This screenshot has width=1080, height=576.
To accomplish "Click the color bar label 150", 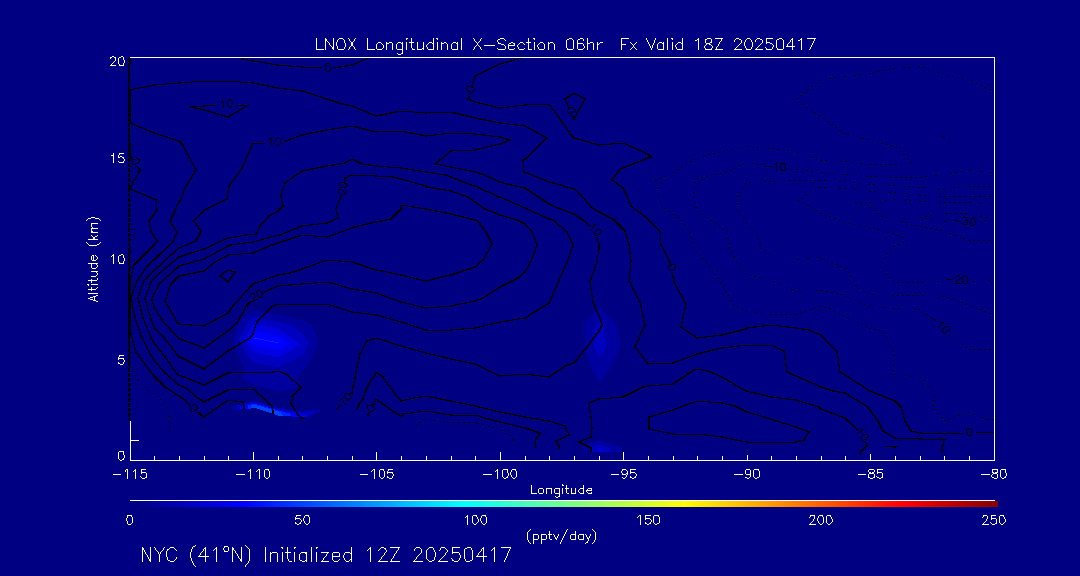I will pos(650,520).
